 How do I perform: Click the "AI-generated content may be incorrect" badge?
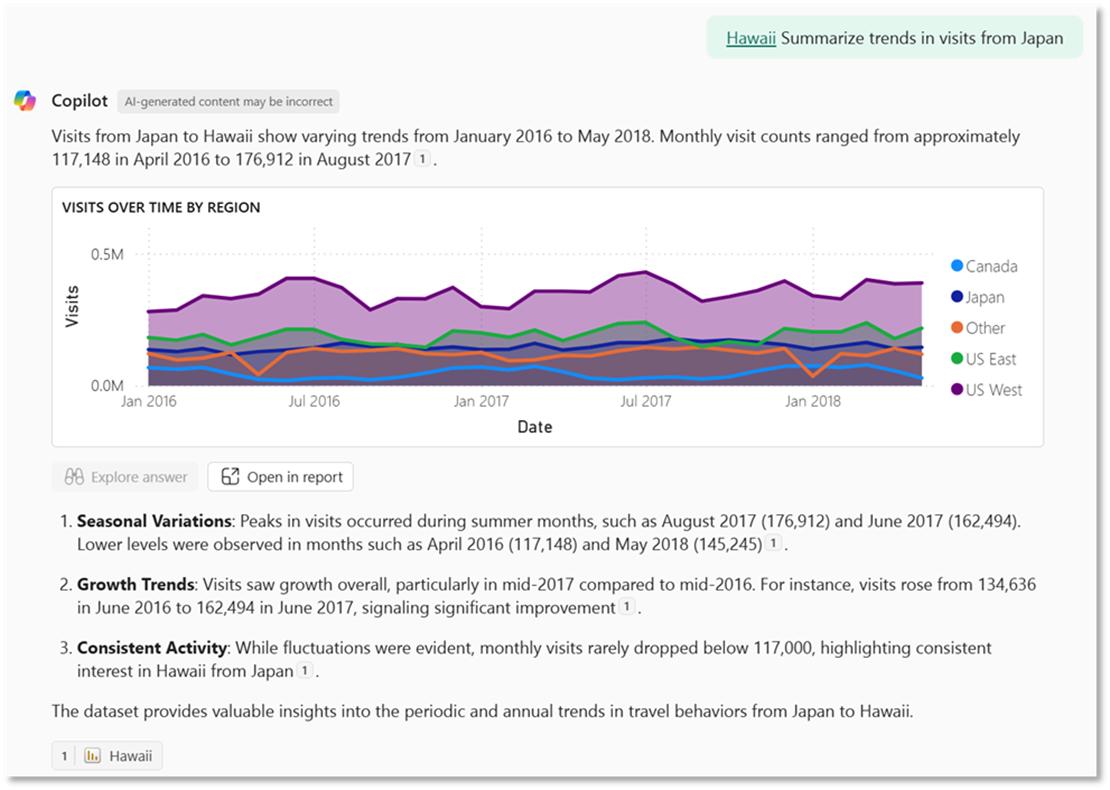[x=229, y=102]
